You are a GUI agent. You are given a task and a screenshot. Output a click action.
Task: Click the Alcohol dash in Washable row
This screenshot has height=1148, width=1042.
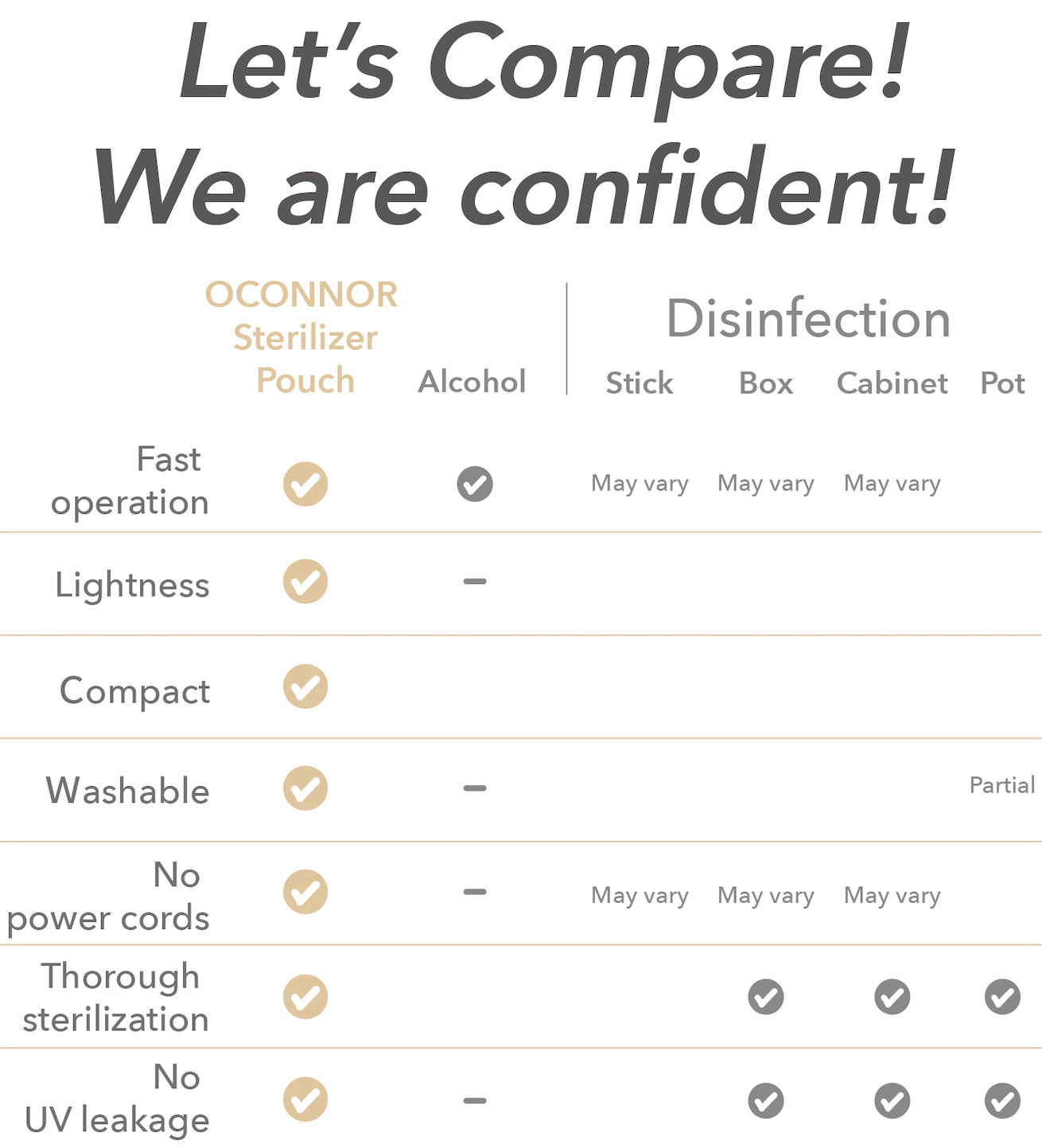[475, 788]
